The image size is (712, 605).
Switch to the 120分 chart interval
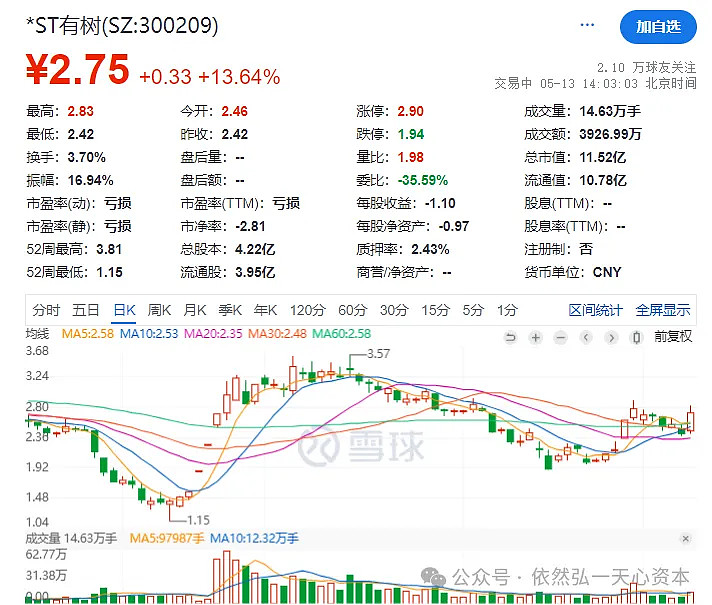[x=308, y=310]
